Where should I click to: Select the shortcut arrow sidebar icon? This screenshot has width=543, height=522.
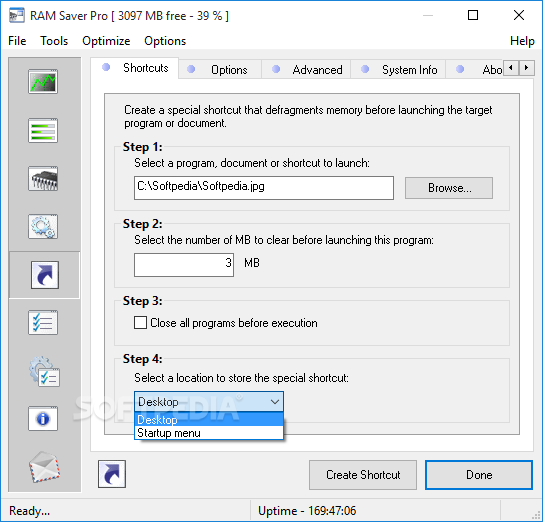(x=45, y=275)
